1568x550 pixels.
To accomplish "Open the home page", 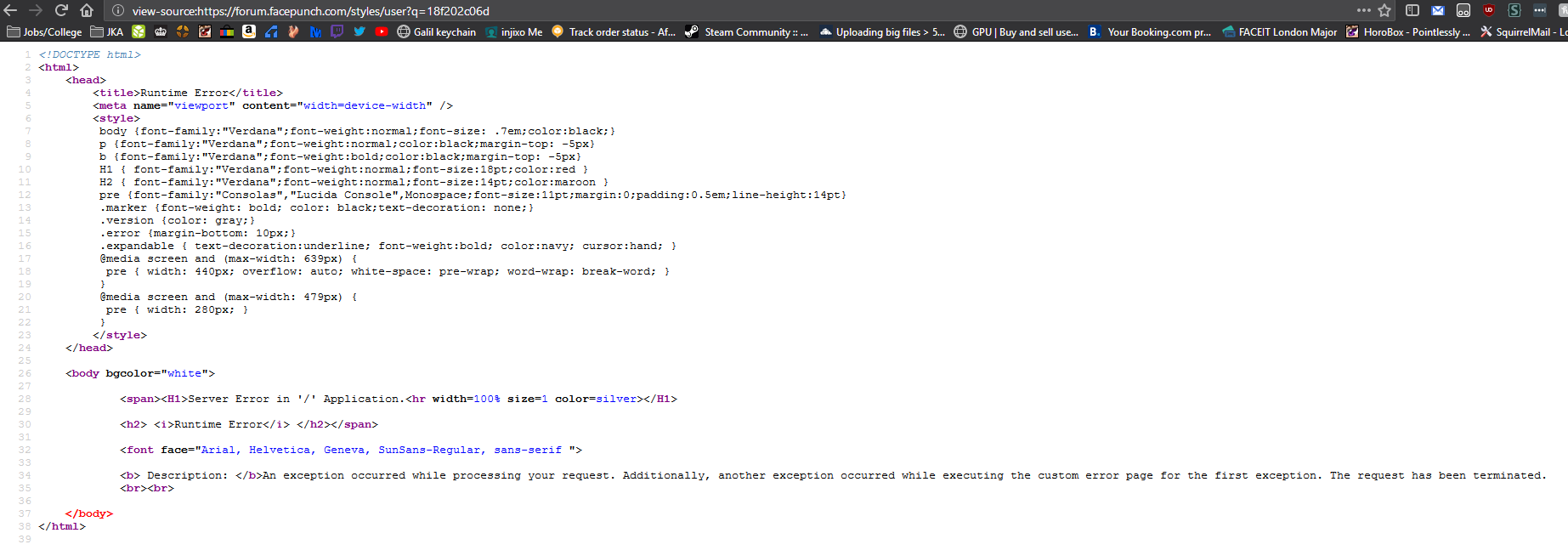I will [x=87, y=10].
